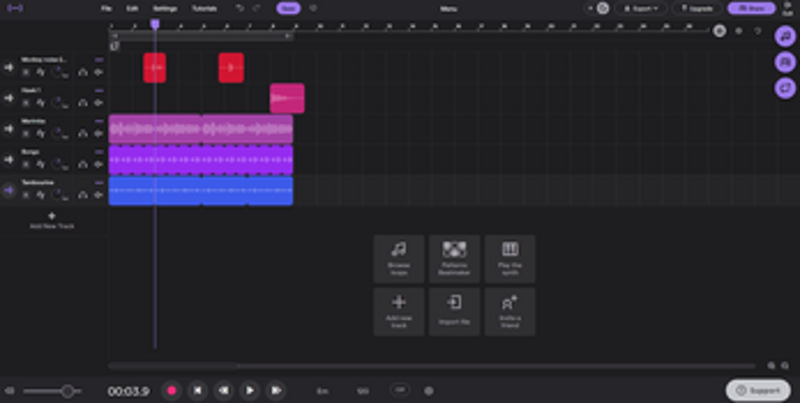The image size is (800, 403).
Task: Click the Invite a friend tile
Action: point(510,312)
